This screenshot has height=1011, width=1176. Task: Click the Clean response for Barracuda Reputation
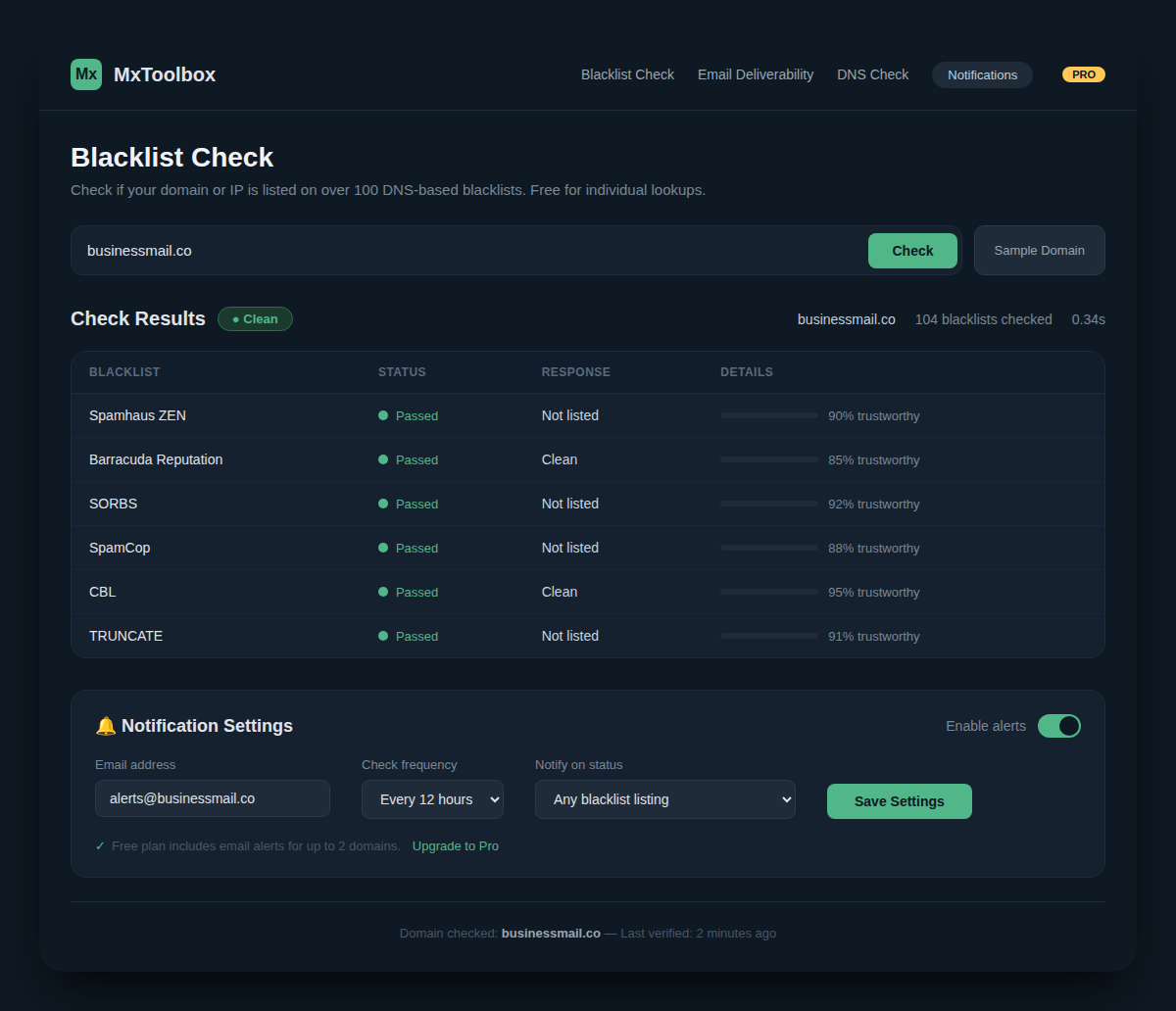coord(560,459)
